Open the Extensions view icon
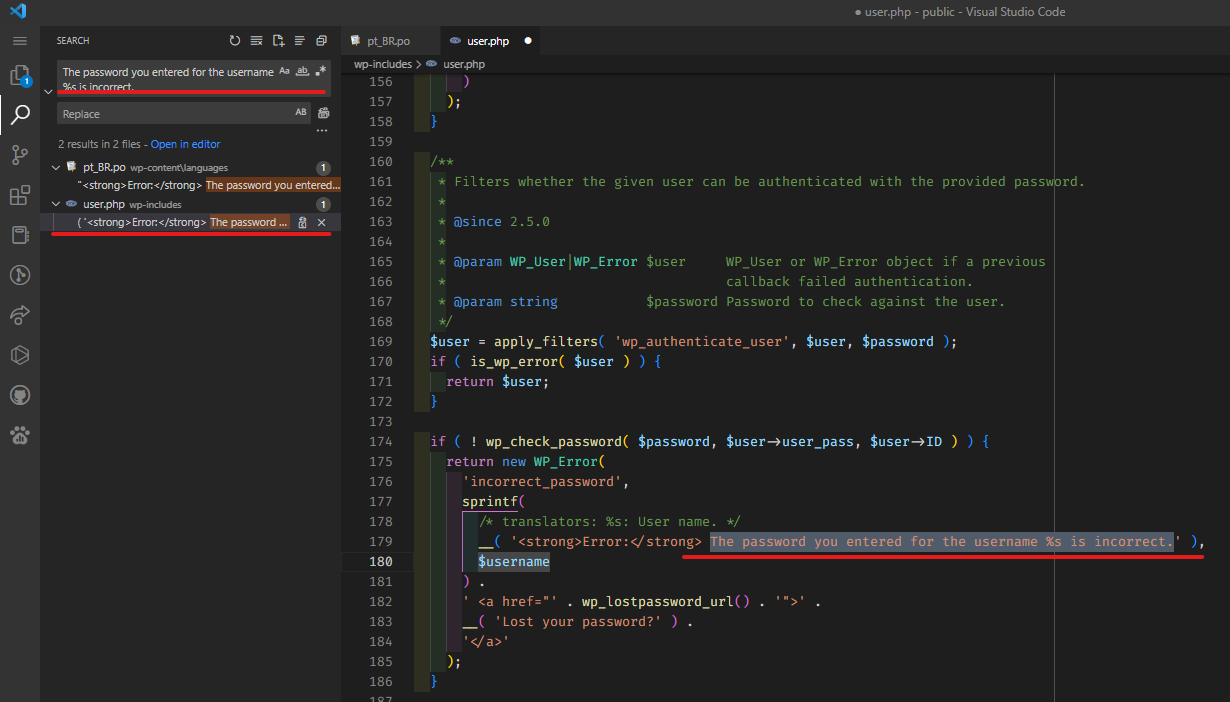The height and width of the screenshot is (702, 1230). click(x=20, y=195)
